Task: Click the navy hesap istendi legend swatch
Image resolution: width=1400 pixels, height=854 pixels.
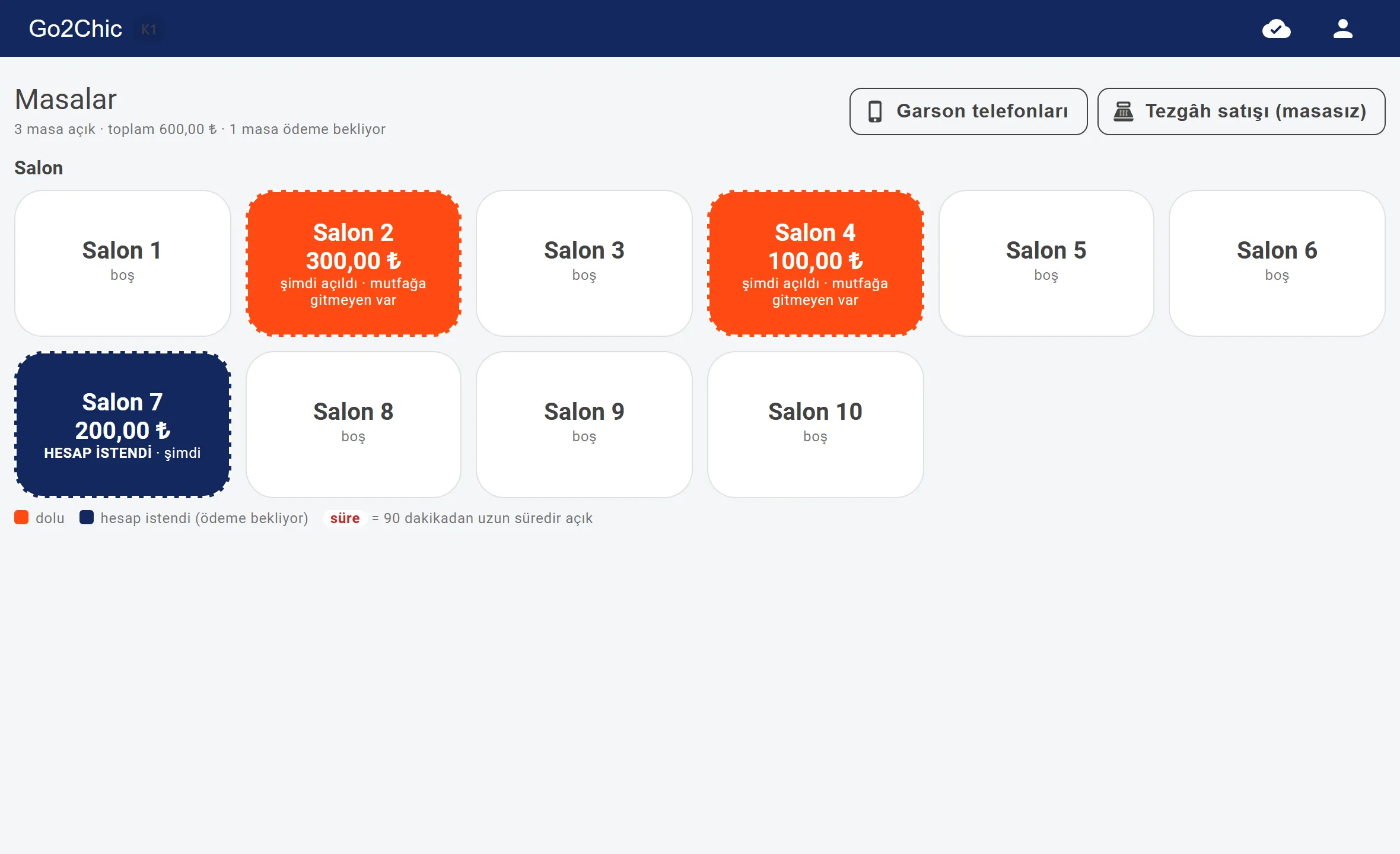Action: click(x=87, y=518)
